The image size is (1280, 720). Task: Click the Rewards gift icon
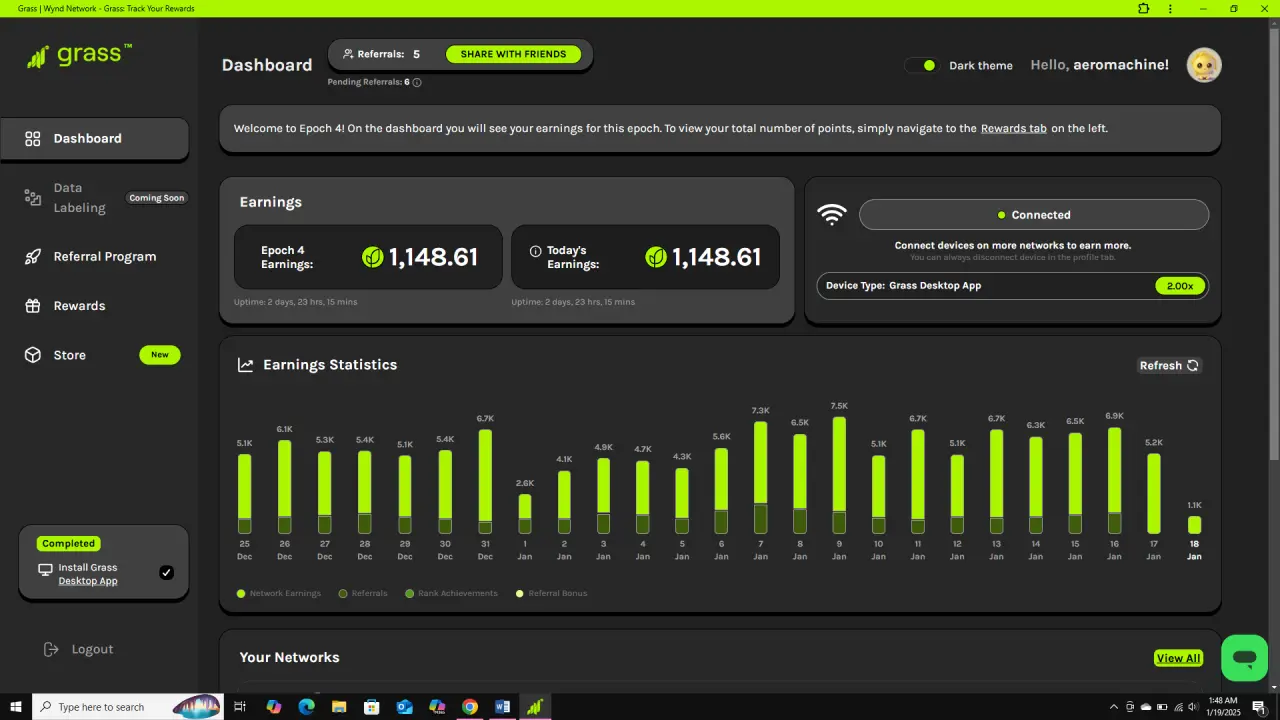(33, 306)
